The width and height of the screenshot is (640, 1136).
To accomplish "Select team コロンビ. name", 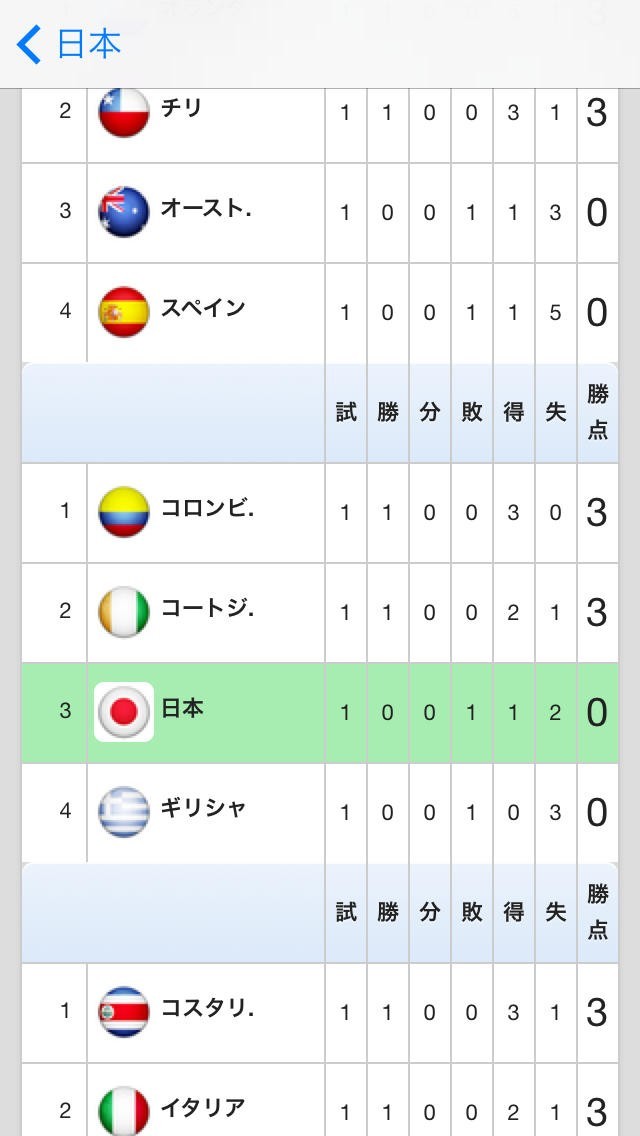I will [x=207, y=508].
